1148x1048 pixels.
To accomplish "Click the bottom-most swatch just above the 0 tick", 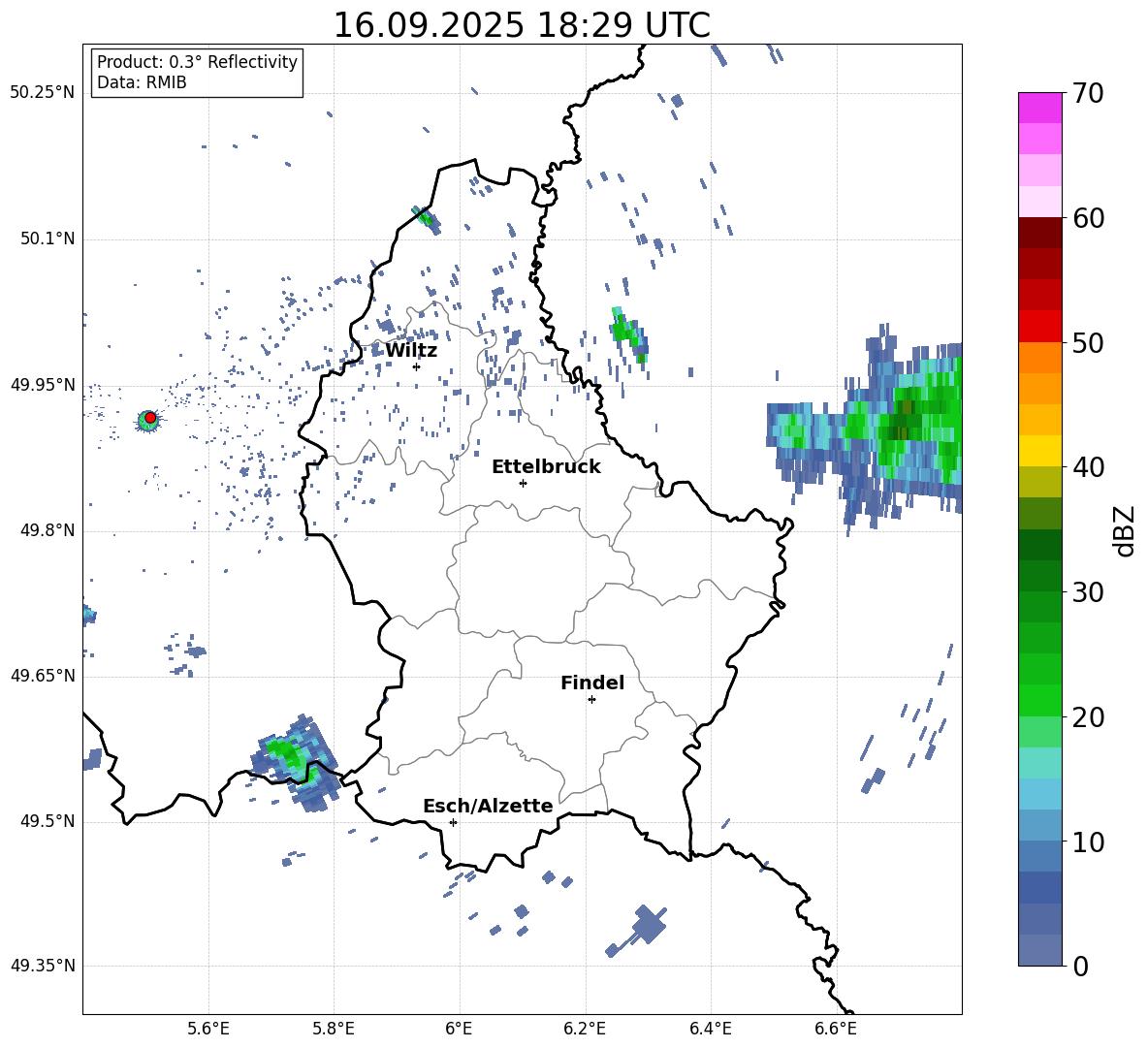I will [1039, 950].
